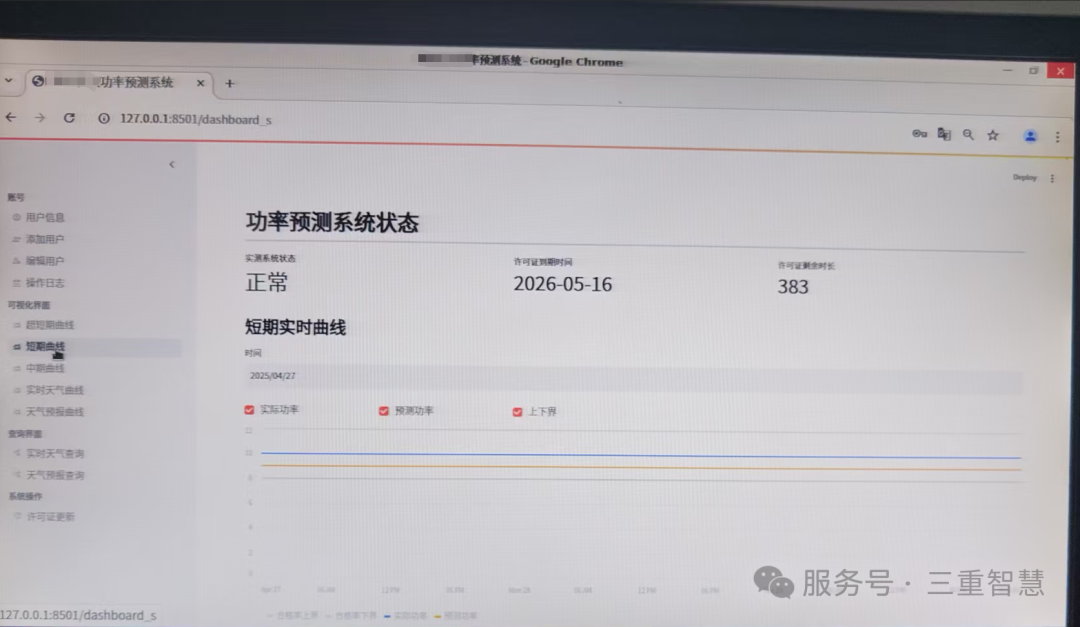The image size is (1080, 627).
Task: Click the 用户信息 user info icon
Action: click(x=17, y=217)
